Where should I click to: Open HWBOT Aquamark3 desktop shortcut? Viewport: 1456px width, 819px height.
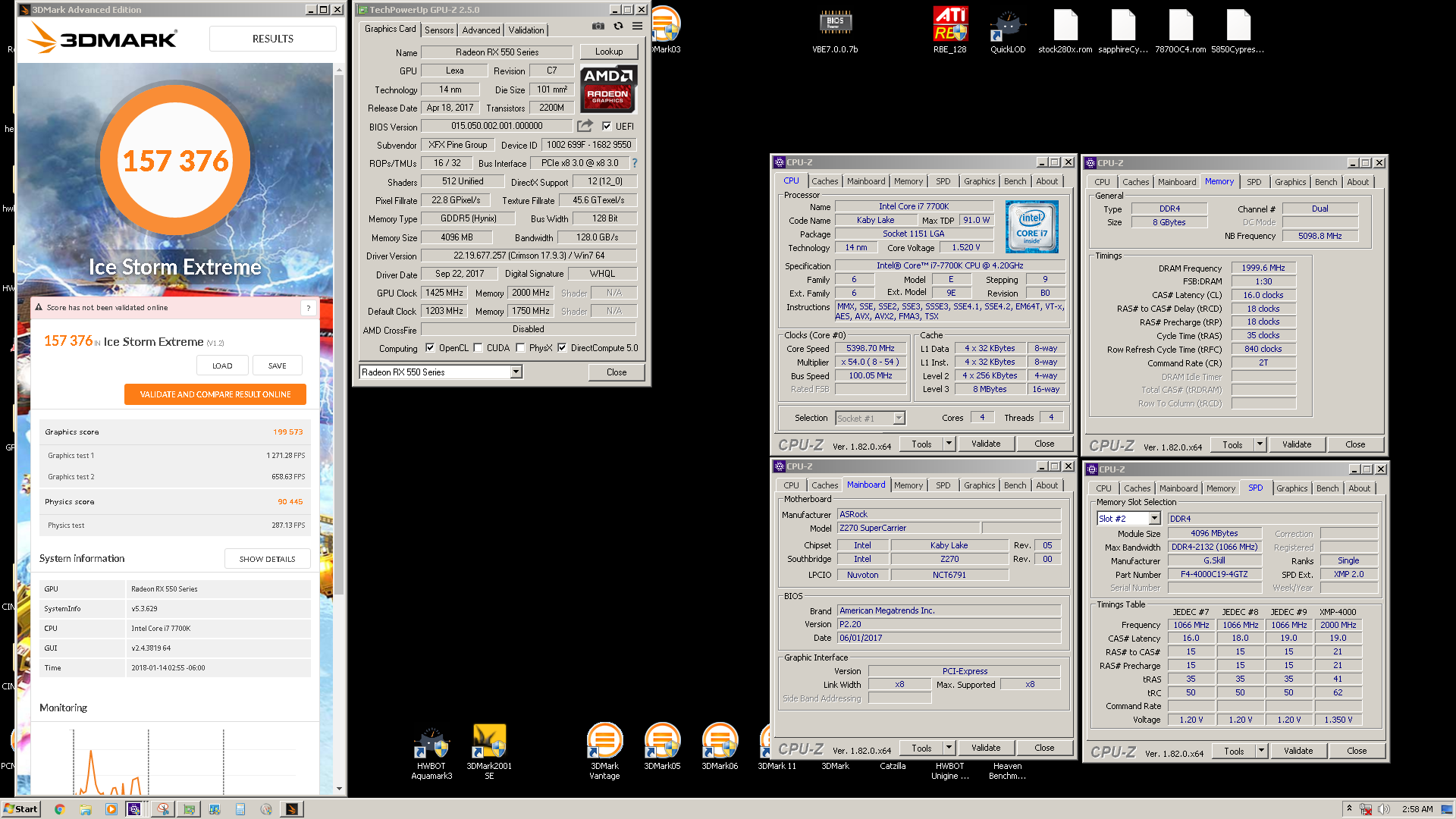(x=431, y=751)
